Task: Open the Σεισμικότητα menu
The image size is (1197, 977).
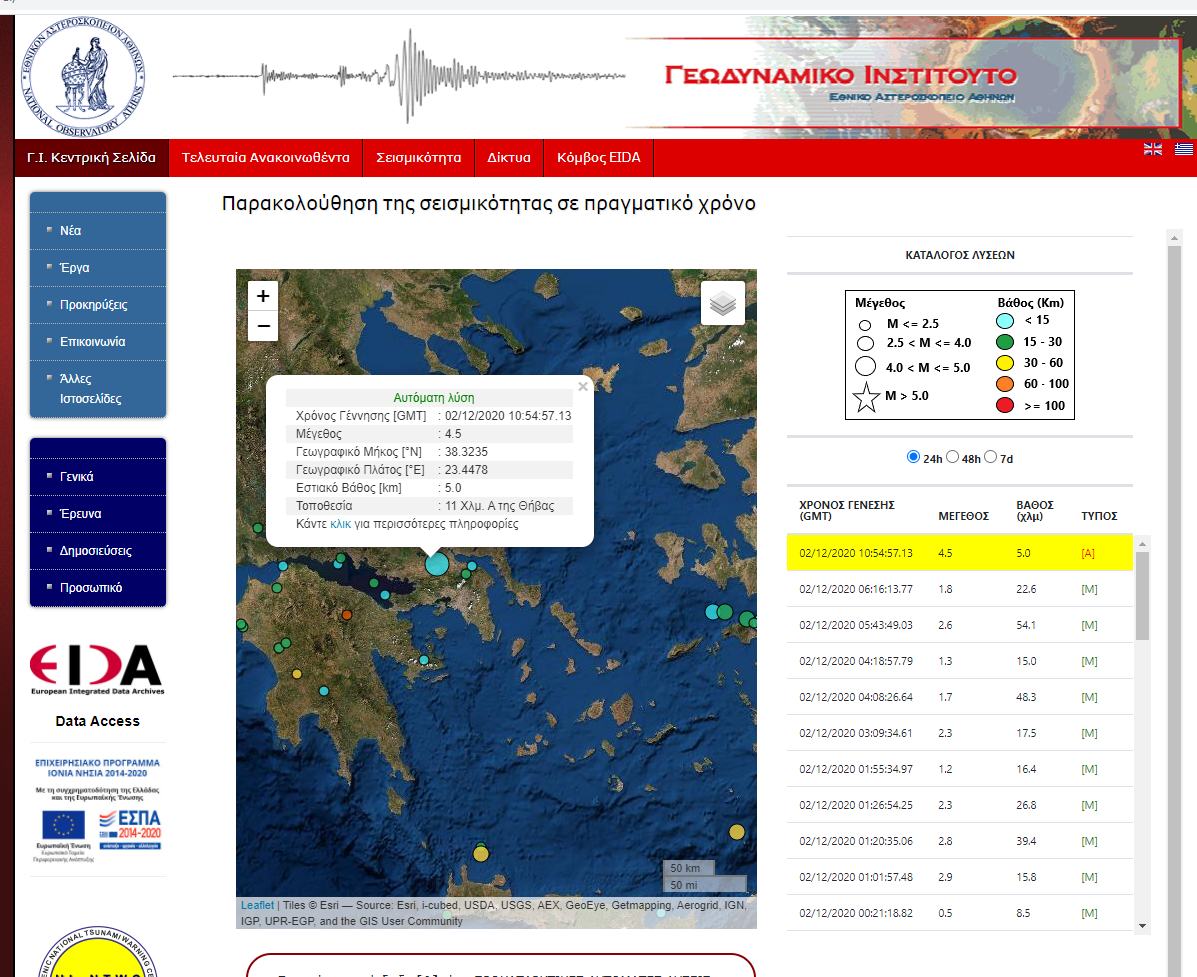Action: (x=418, y=158)
